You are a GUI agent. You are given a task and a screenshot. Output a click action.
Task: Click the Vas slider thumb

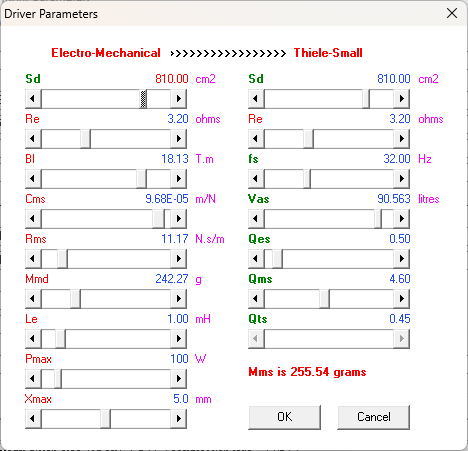(x=378, y=219)
